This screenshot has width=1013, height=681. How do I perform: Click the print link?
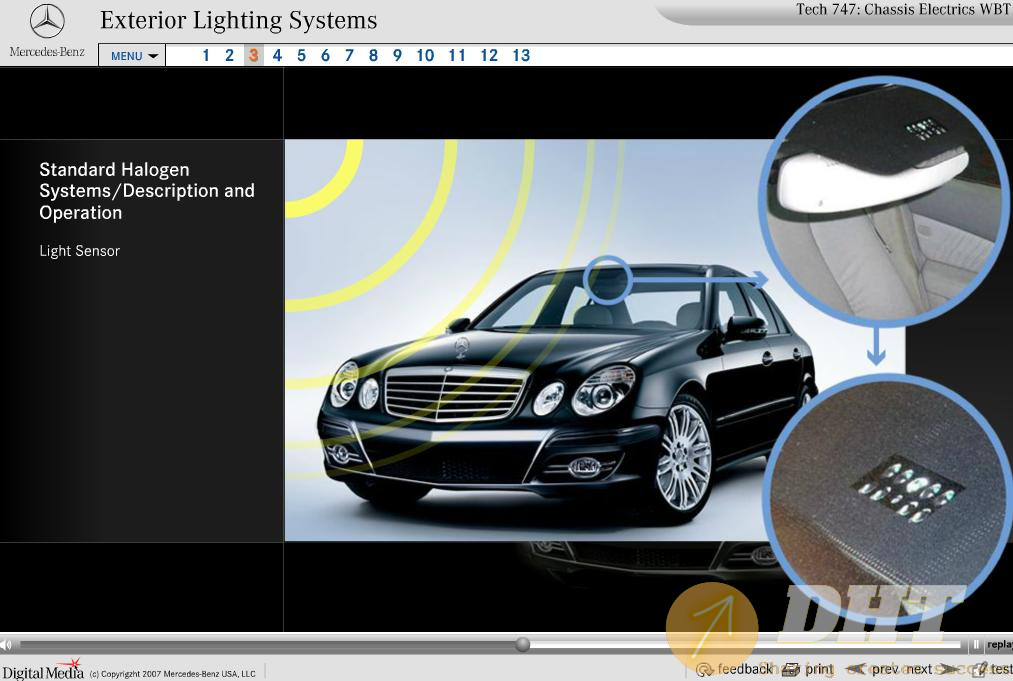point(819,669)
